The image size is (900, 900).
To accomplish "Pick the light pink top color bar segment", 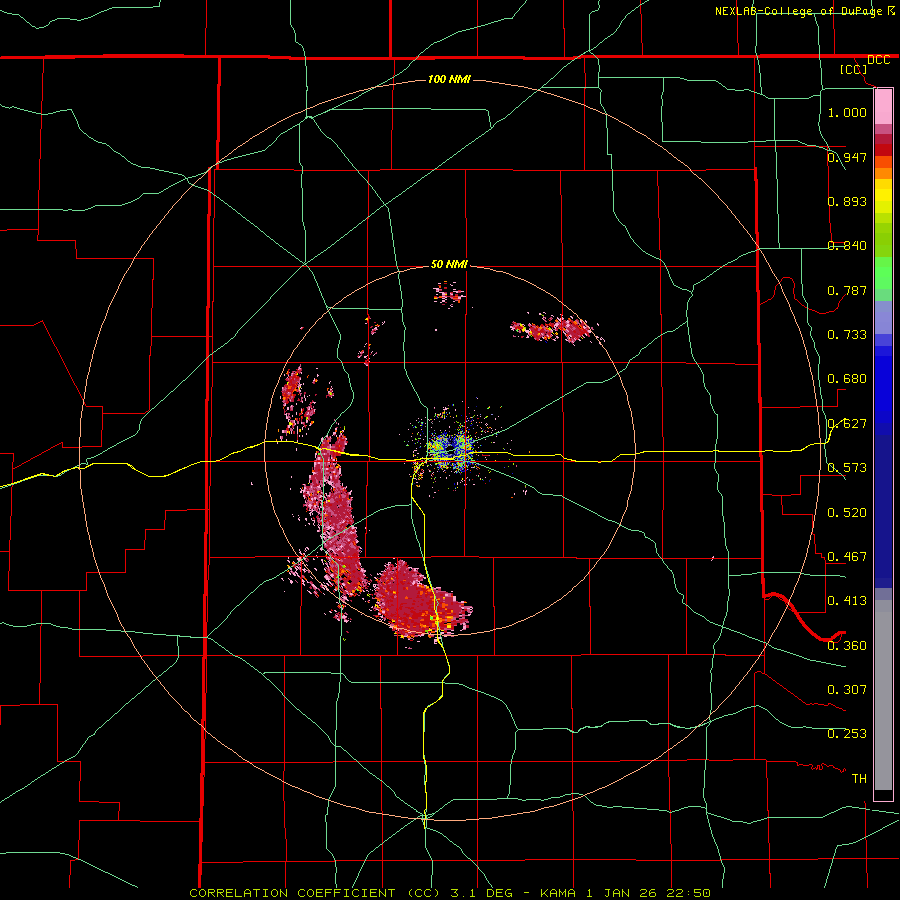I will [x=883, y=107].
